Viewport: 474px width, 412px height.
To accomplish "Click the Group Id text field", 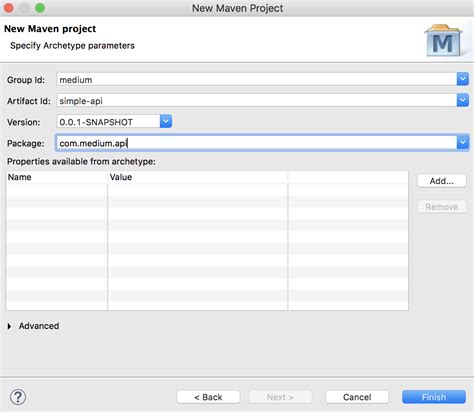I will [257, 80].
